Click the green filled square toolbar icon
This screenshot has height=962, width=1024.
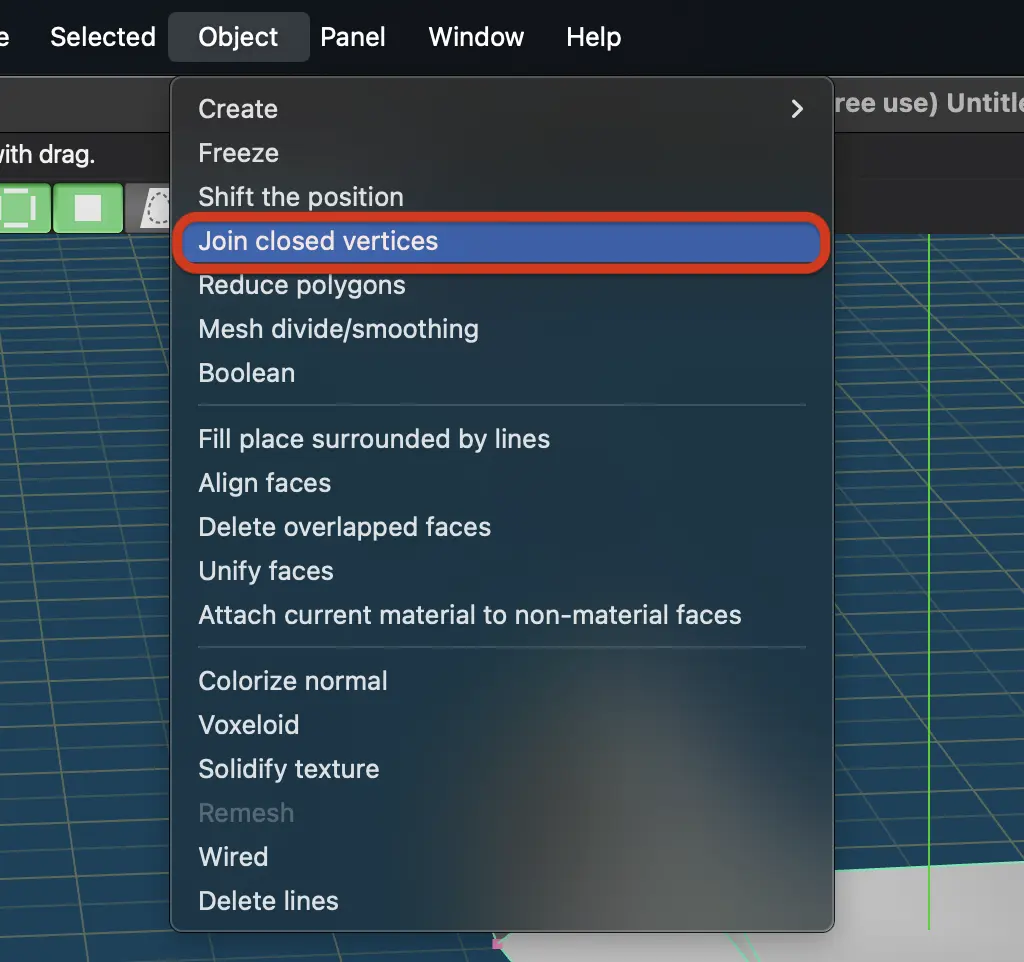click(88, 208)
